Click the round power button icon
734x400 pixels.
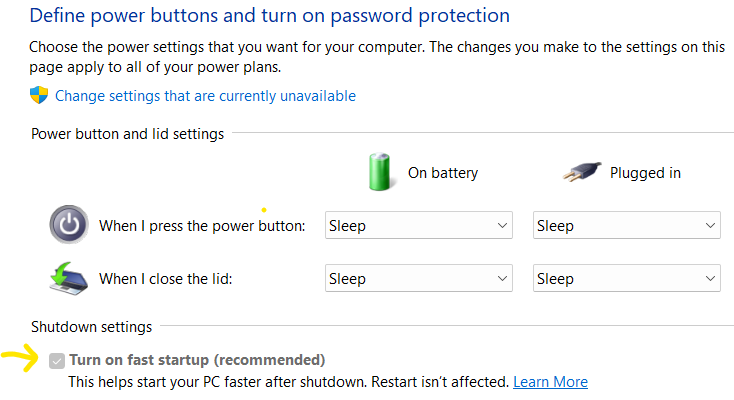[68, 225]
